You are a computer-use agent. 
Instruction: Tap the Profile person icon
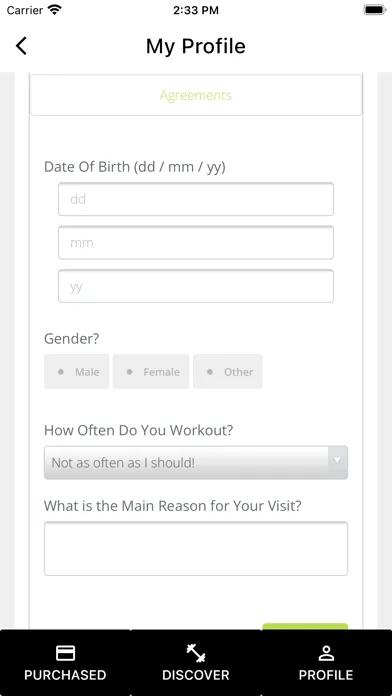pos(326,653)
